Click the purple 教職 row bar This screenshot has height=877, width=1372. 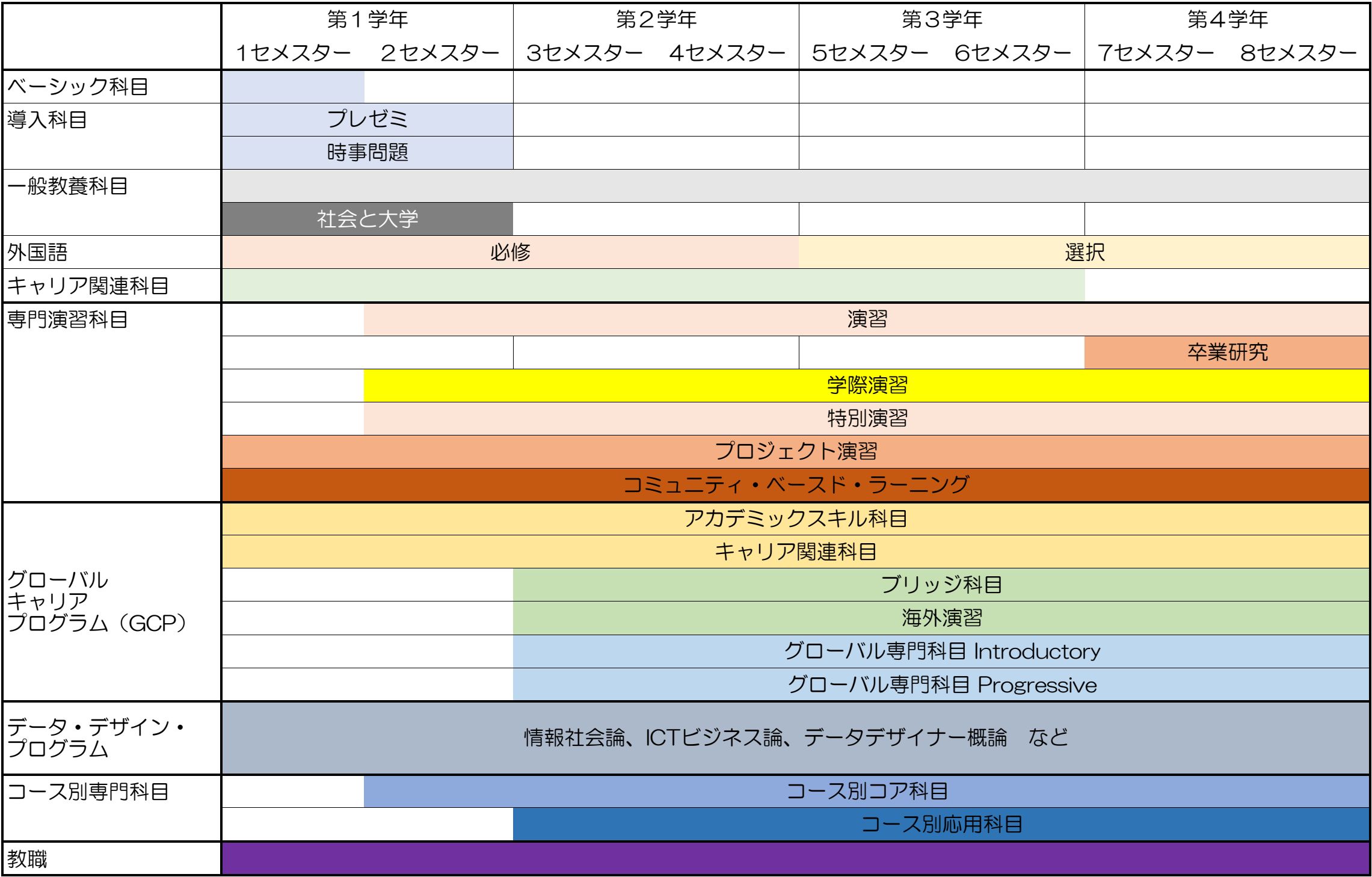pos(795,858)
